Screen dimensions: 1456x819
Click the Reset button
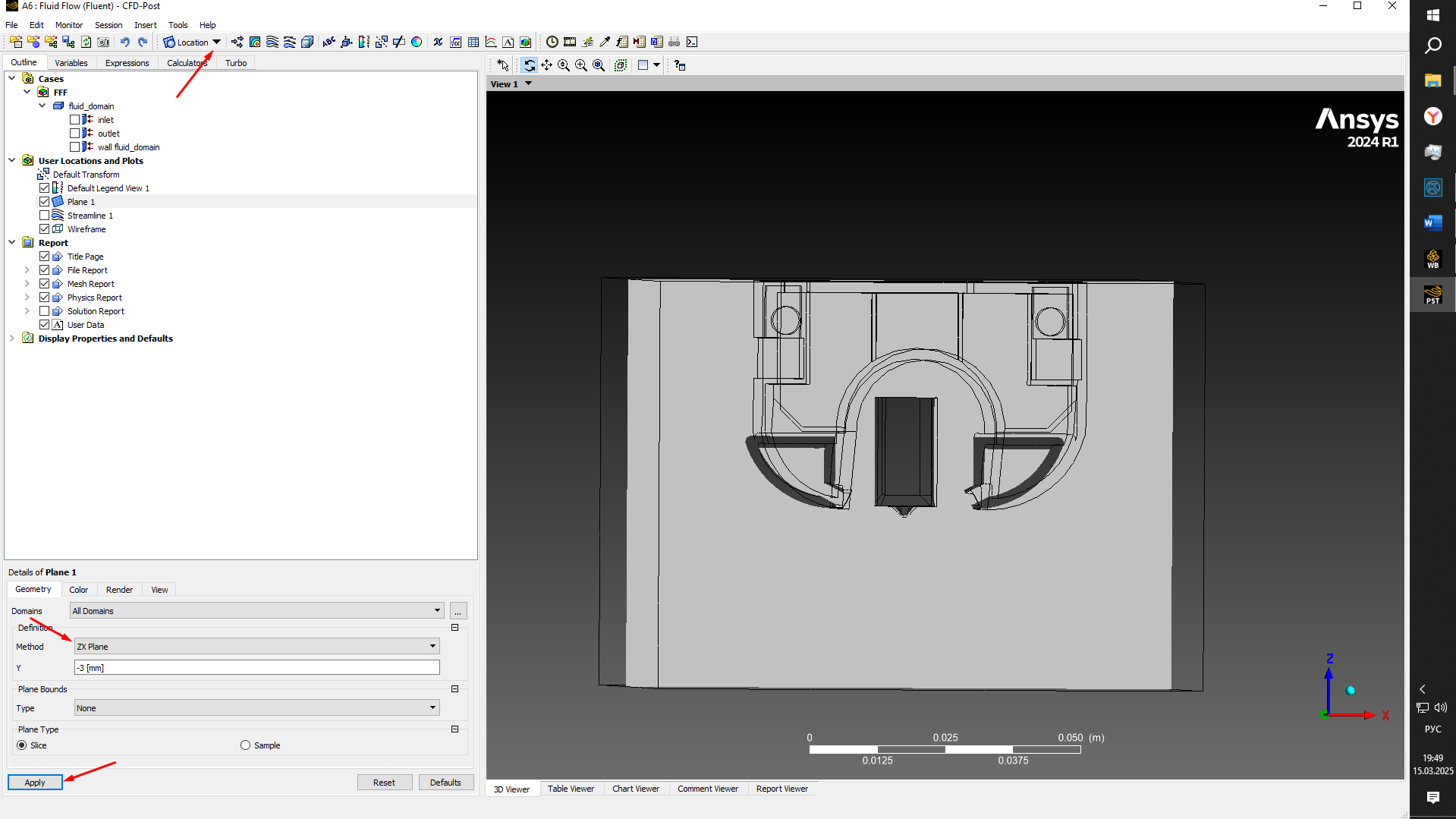pyautogui.click(x=385, y=783)
